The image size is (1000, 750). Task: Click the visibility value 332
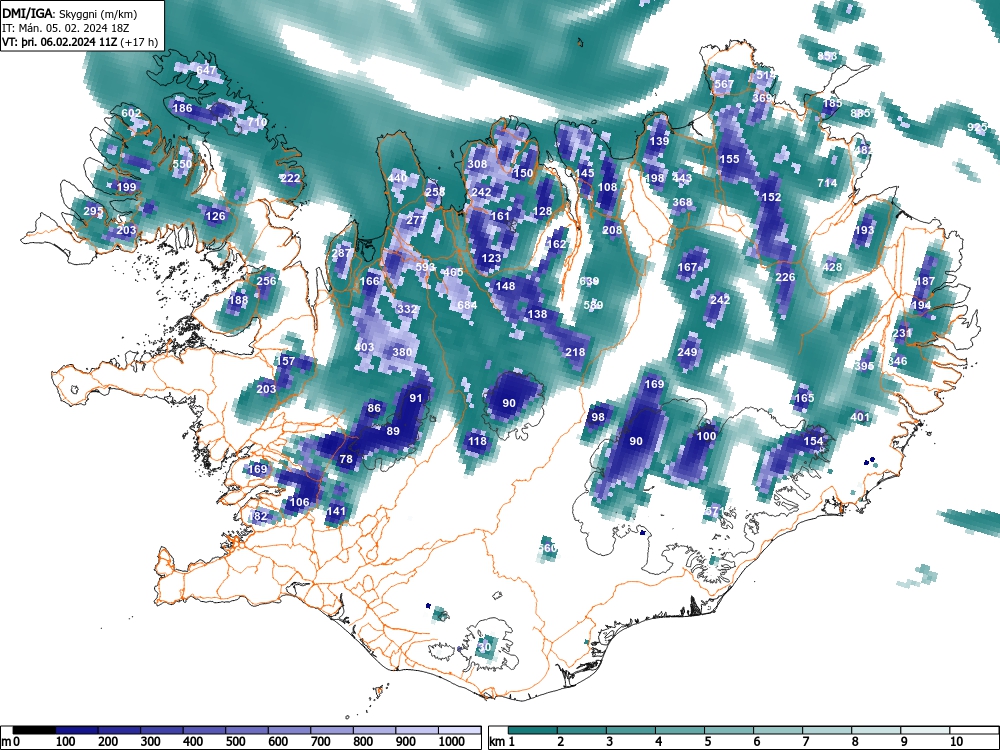[x=407, y=309]
